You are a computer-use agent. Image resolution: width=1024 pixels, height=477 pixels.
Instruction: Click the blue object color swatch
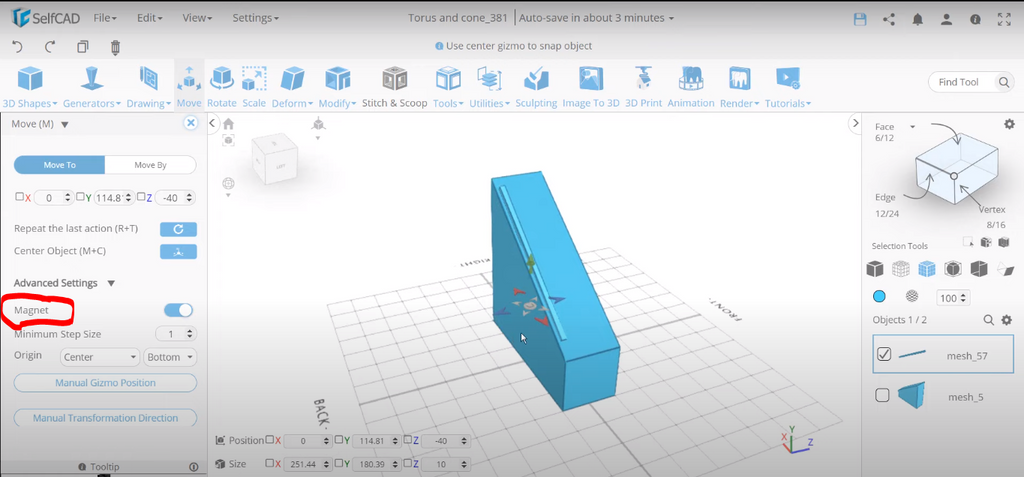coord(879,297)
